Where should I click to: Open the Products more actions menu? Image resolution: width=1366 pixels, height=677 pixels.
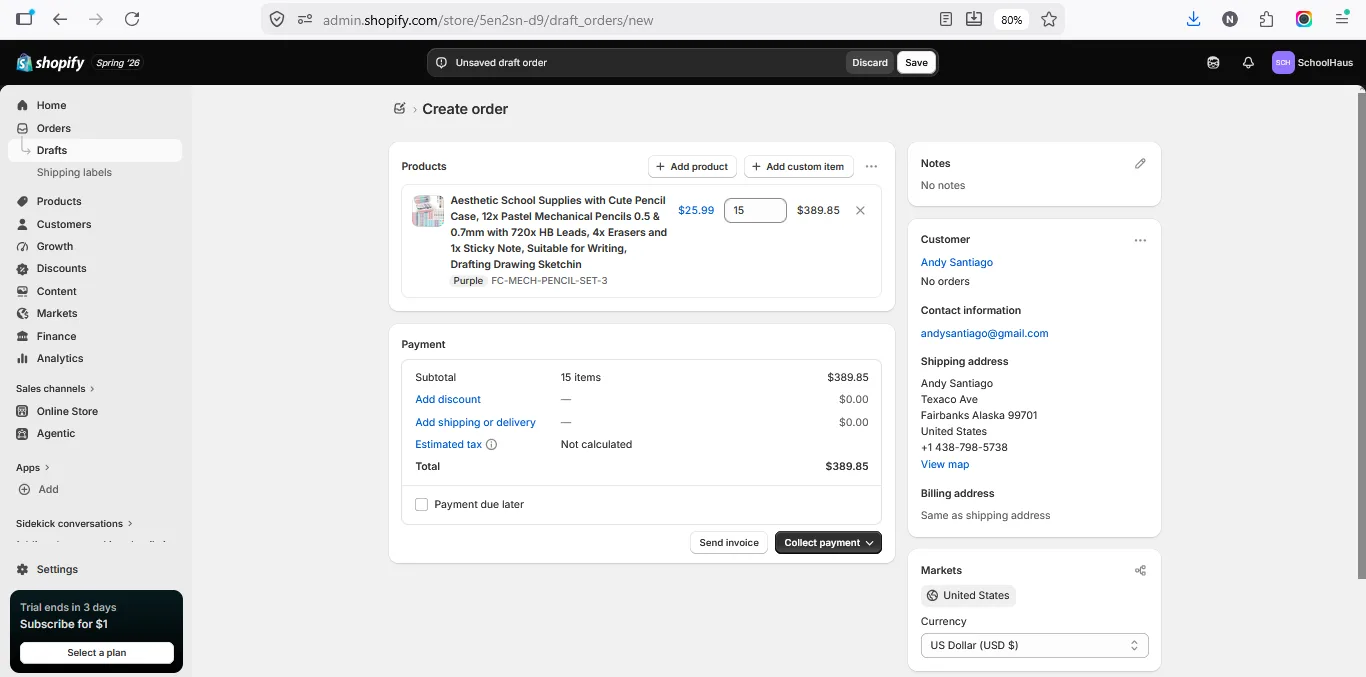click(x=871, y=166)
